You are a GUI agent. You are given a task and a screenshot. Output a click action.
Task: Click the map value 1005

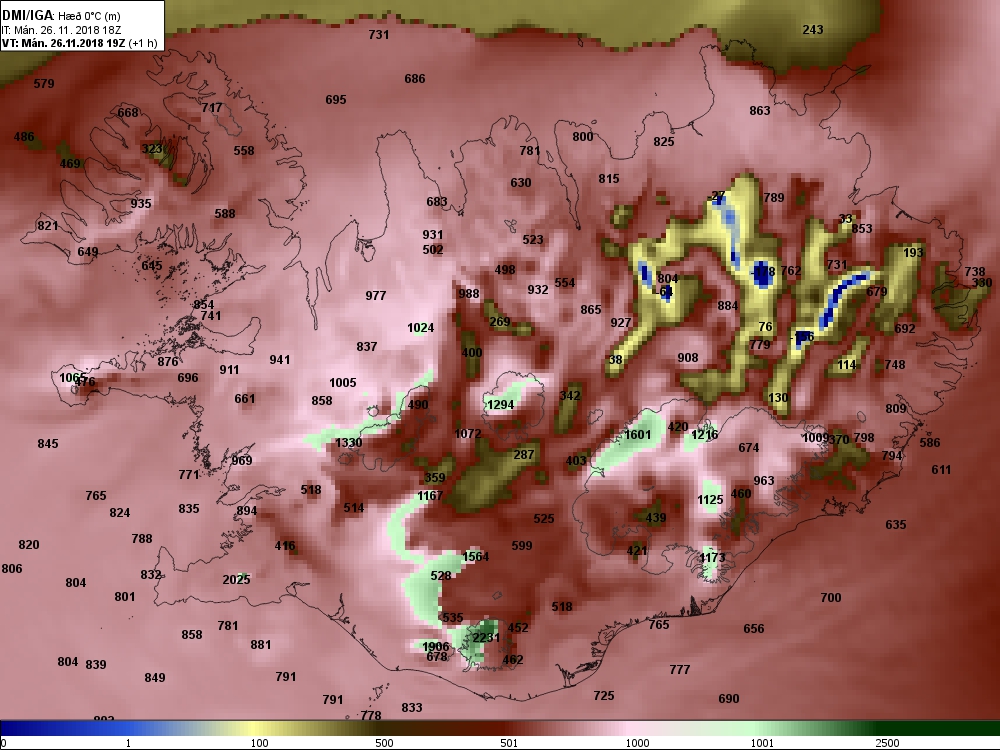(x=342, y=383)
